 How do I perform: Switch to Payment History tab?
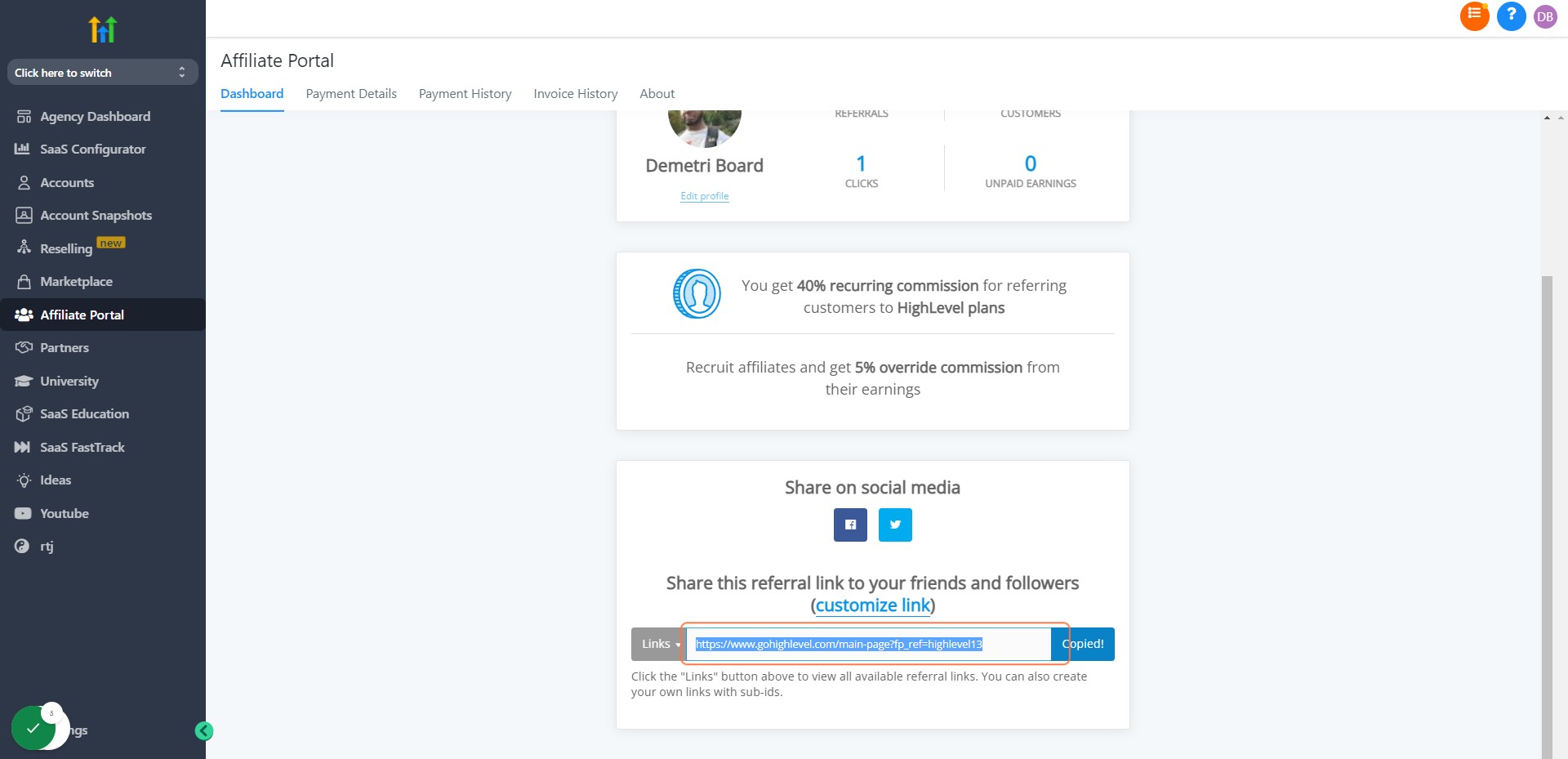pos(465,94)
